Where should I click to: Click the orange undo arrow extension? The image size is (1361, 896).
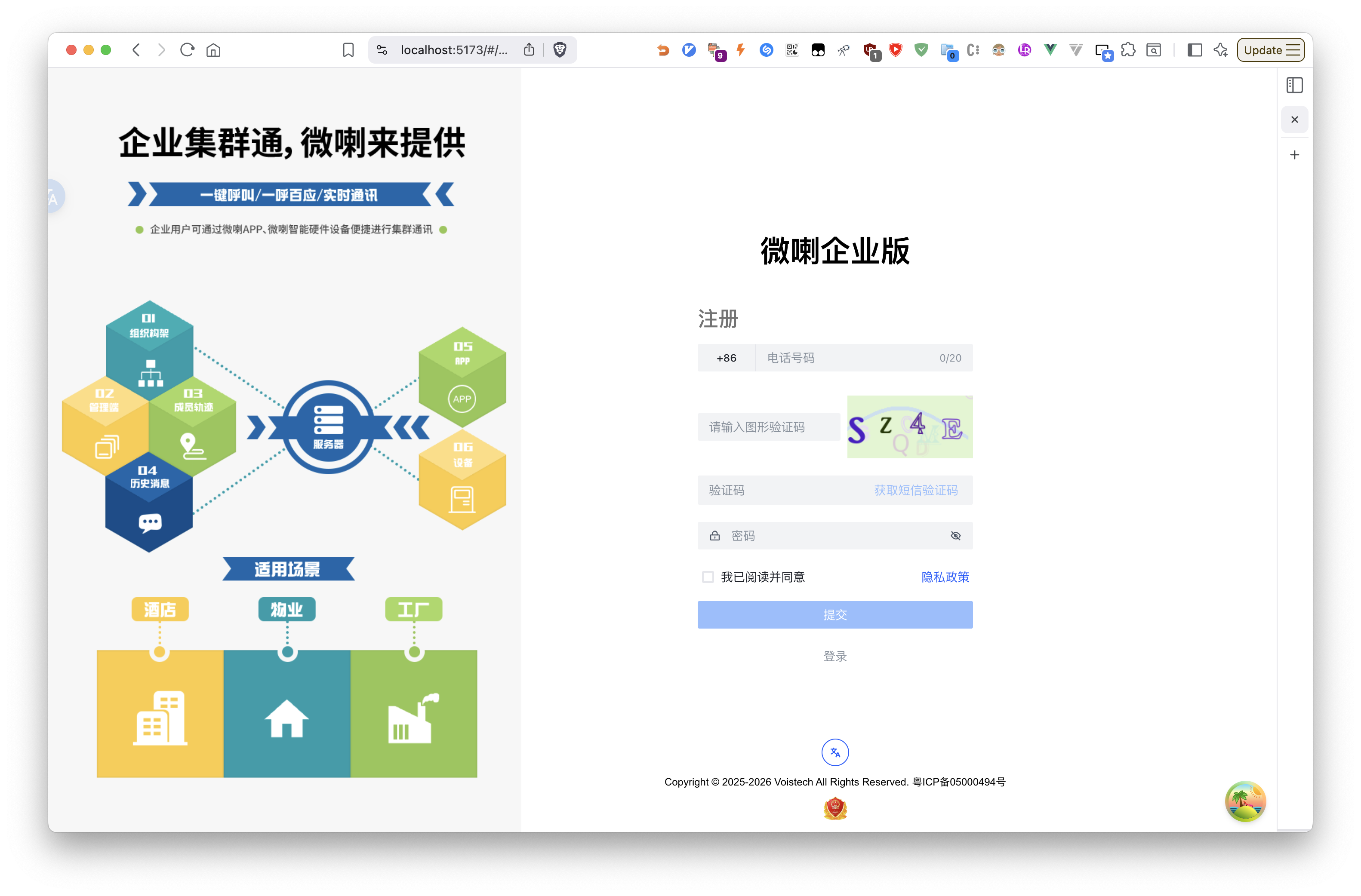[x=663, y=50]
